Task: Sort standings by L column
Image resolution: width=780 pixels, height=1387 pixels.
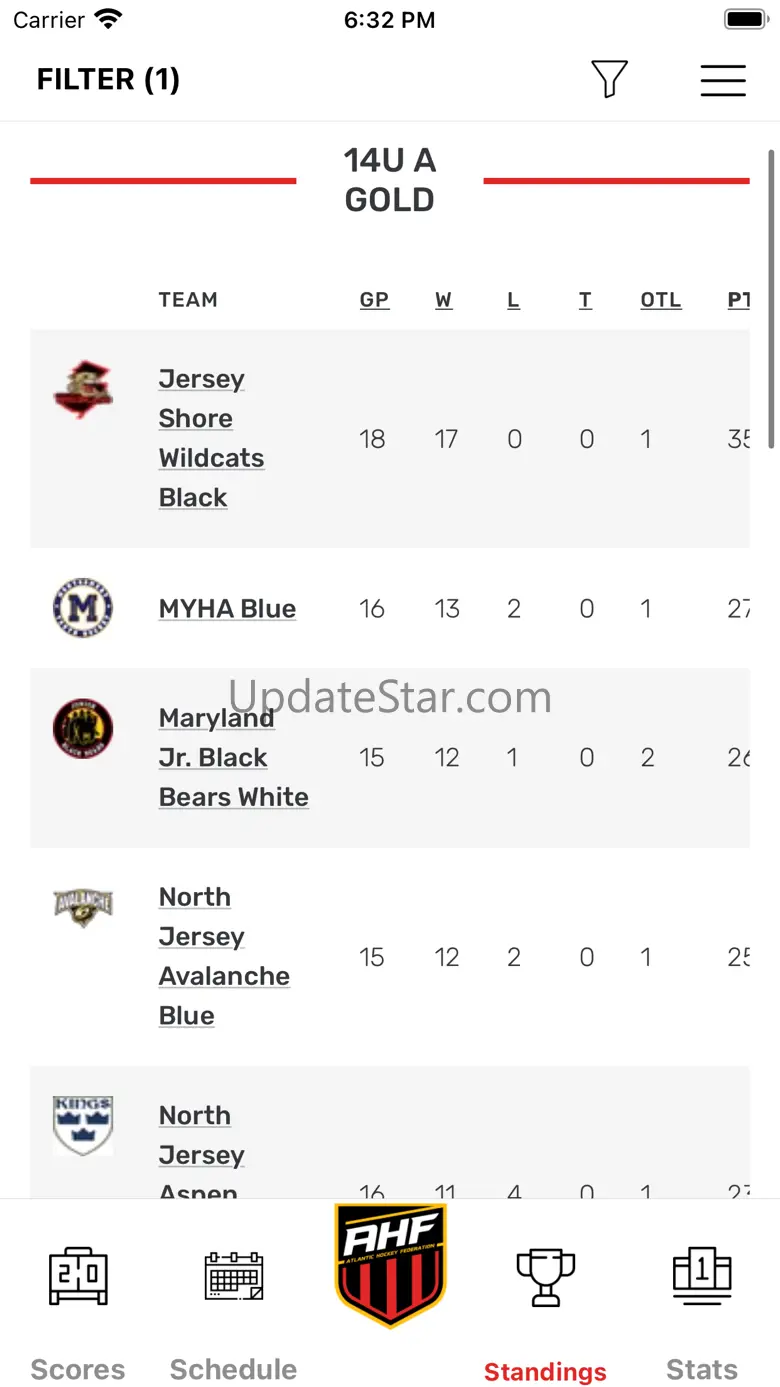Action: pyautogui.click(x=513, y=300)
